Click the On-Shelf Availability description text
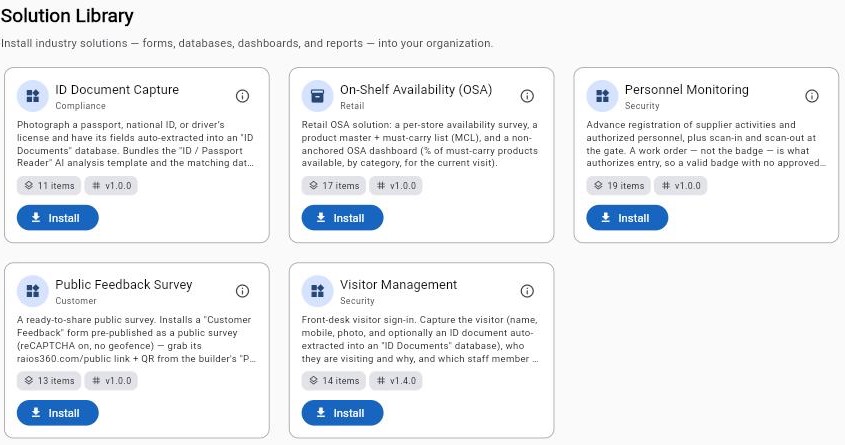The image size is (845, 445). [x=420, y=144]
